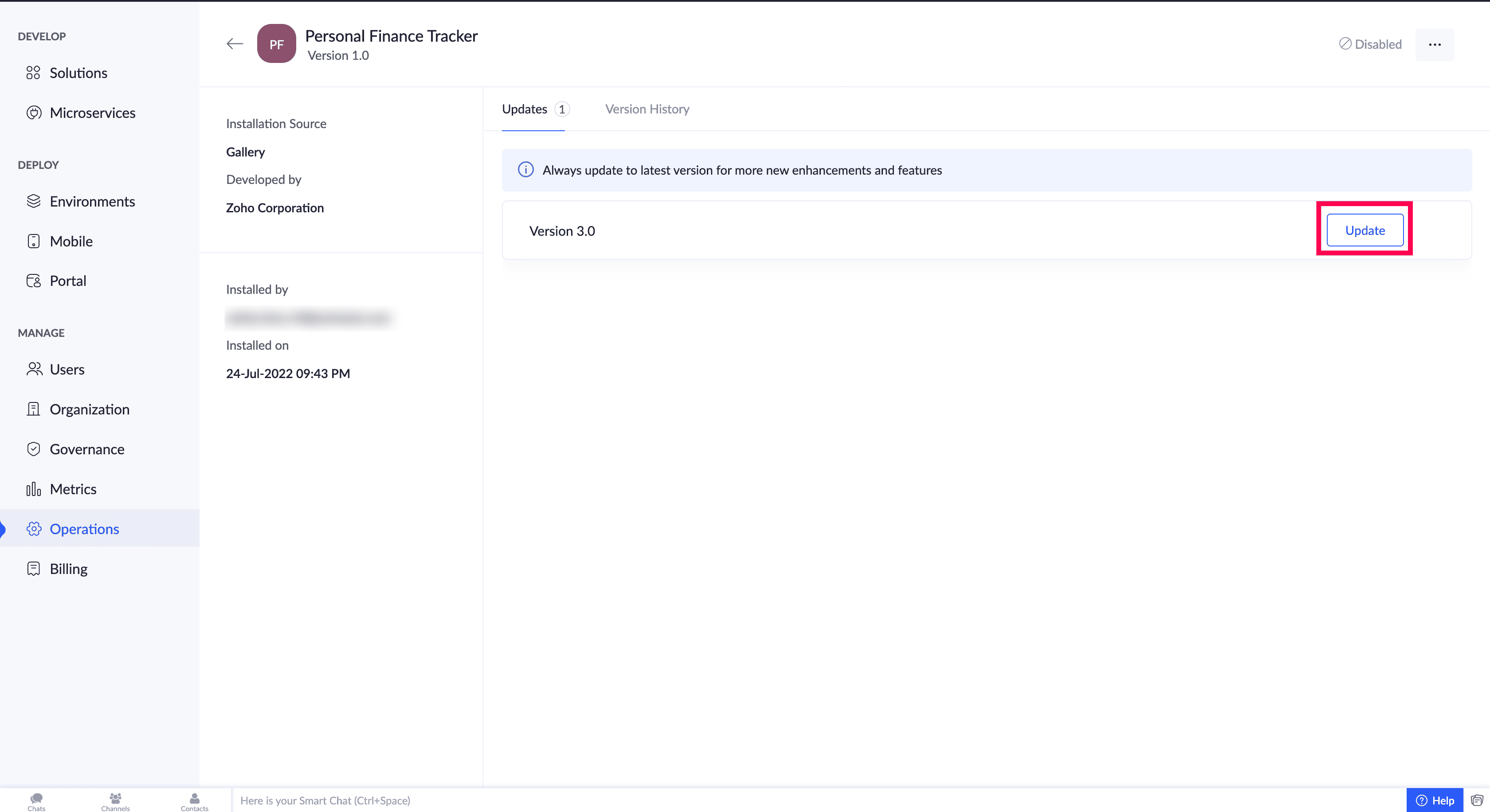Viewport: 1490px width, 812px height.
Task: Select the Updates tab
Action: 524,109
